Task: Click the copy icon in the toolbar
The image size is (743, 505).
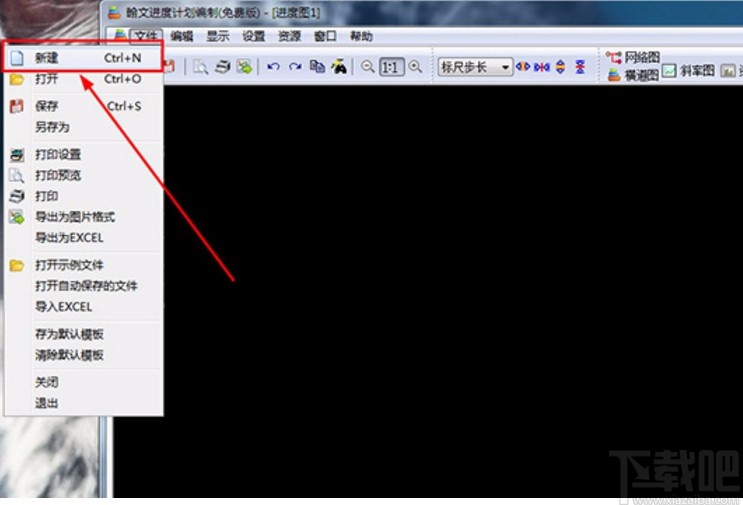Action: (x=317, y=67)
